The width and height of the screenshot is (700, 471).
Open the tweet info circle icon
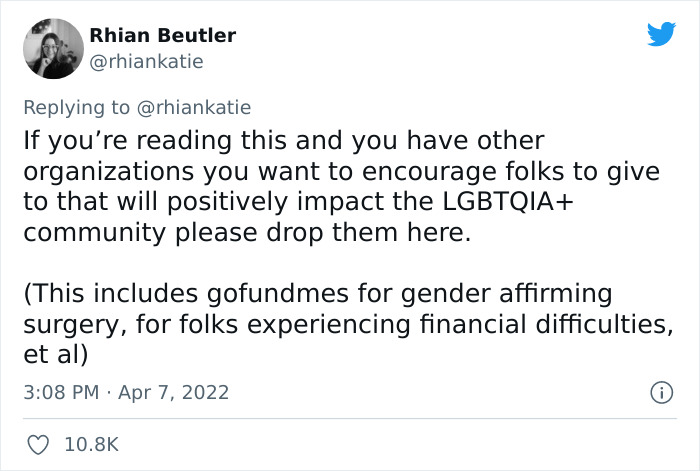tap(660, 393)
